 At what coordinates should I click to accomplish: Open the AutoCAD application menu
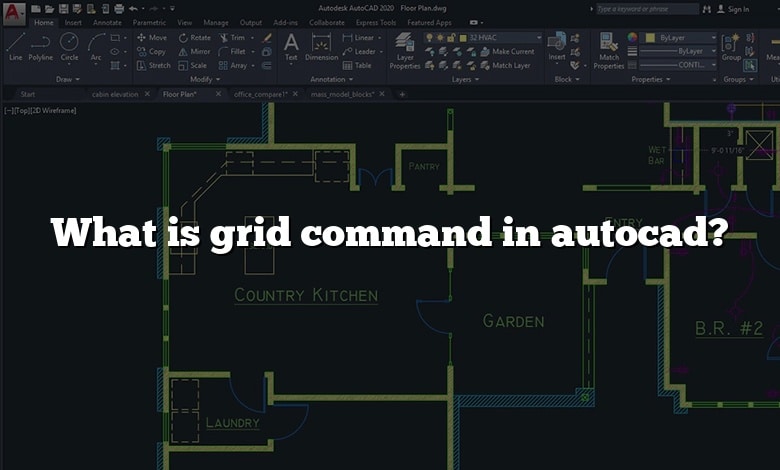[x=13, y=13]
